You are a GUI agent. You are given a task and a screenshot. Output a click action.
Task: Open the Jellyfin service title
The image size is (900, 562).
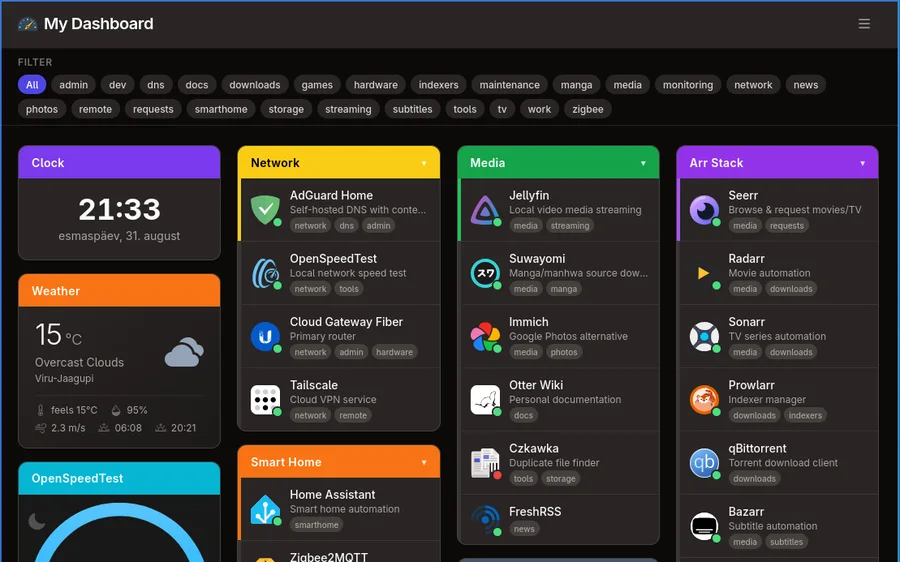[529, 195]
